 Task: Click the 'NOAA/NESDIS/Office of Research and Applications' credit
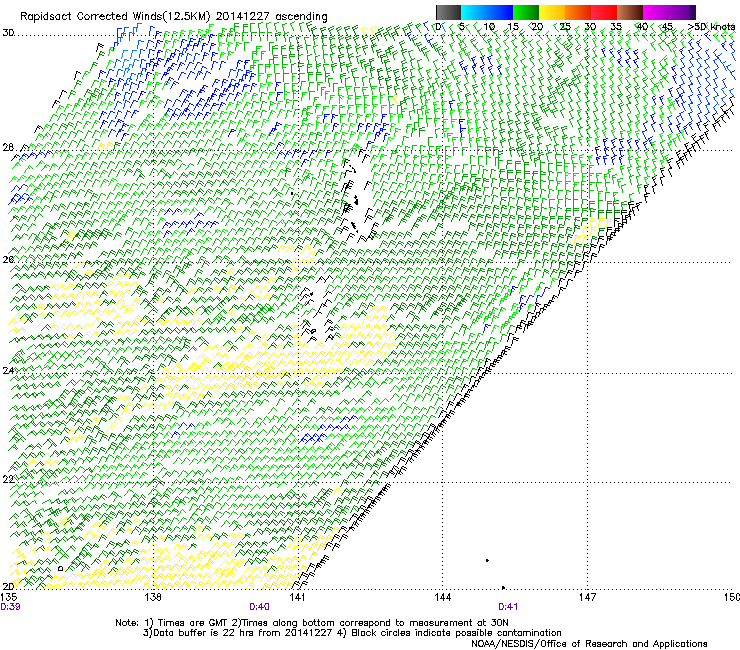point(589,644)
